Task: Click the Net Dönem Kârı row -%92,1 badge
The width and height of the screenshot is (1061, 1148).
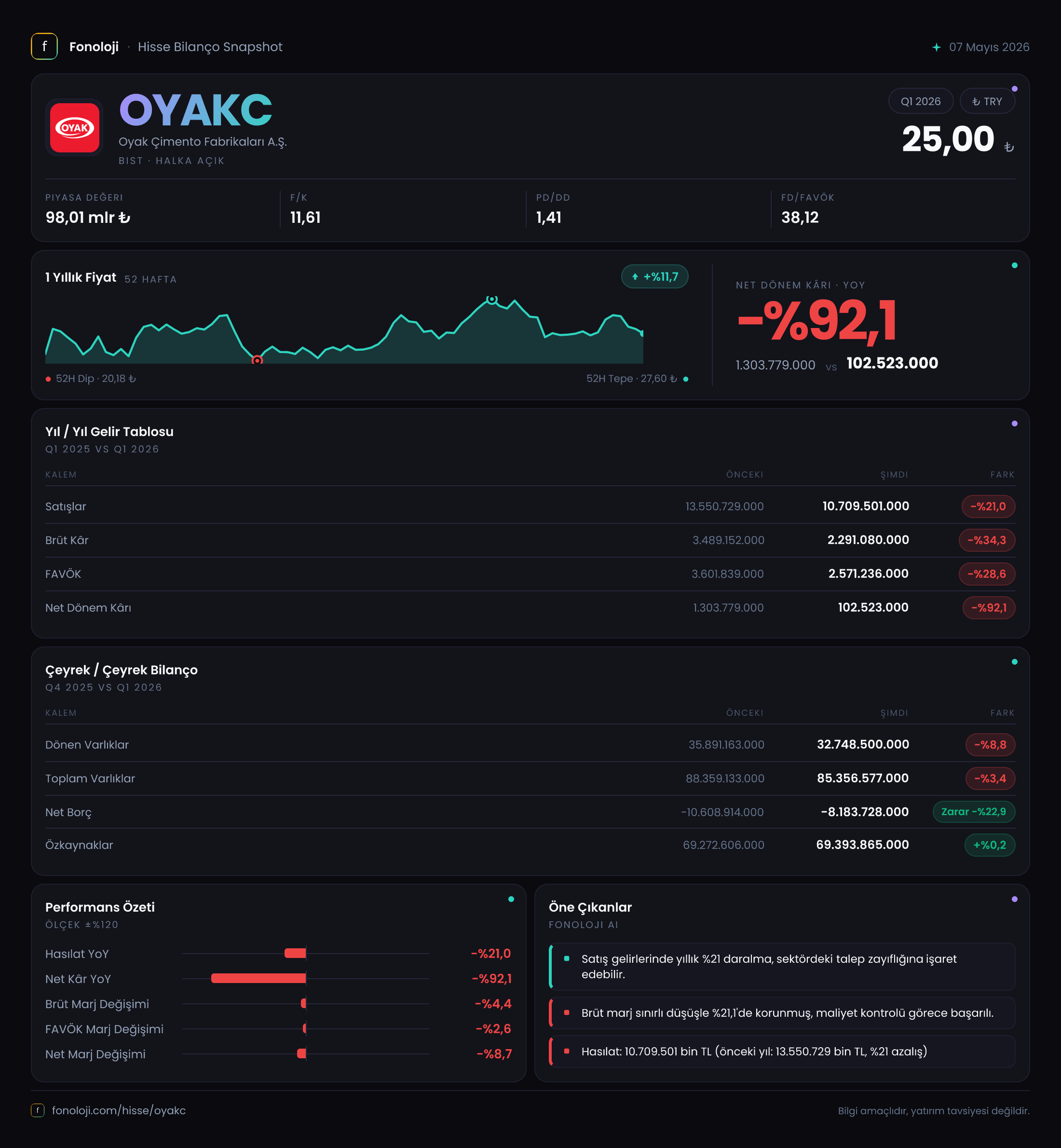Action: pos(989,608)
